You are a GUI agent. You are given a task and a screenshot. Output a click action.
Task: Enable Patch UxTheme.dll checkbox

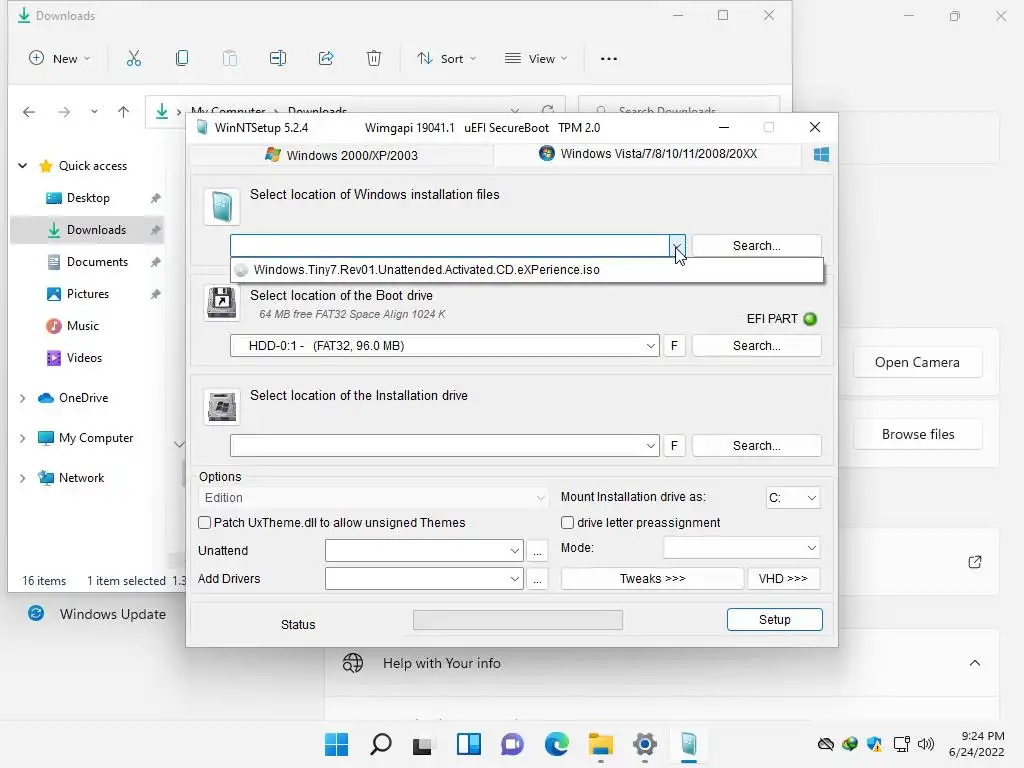coord(204,522)
